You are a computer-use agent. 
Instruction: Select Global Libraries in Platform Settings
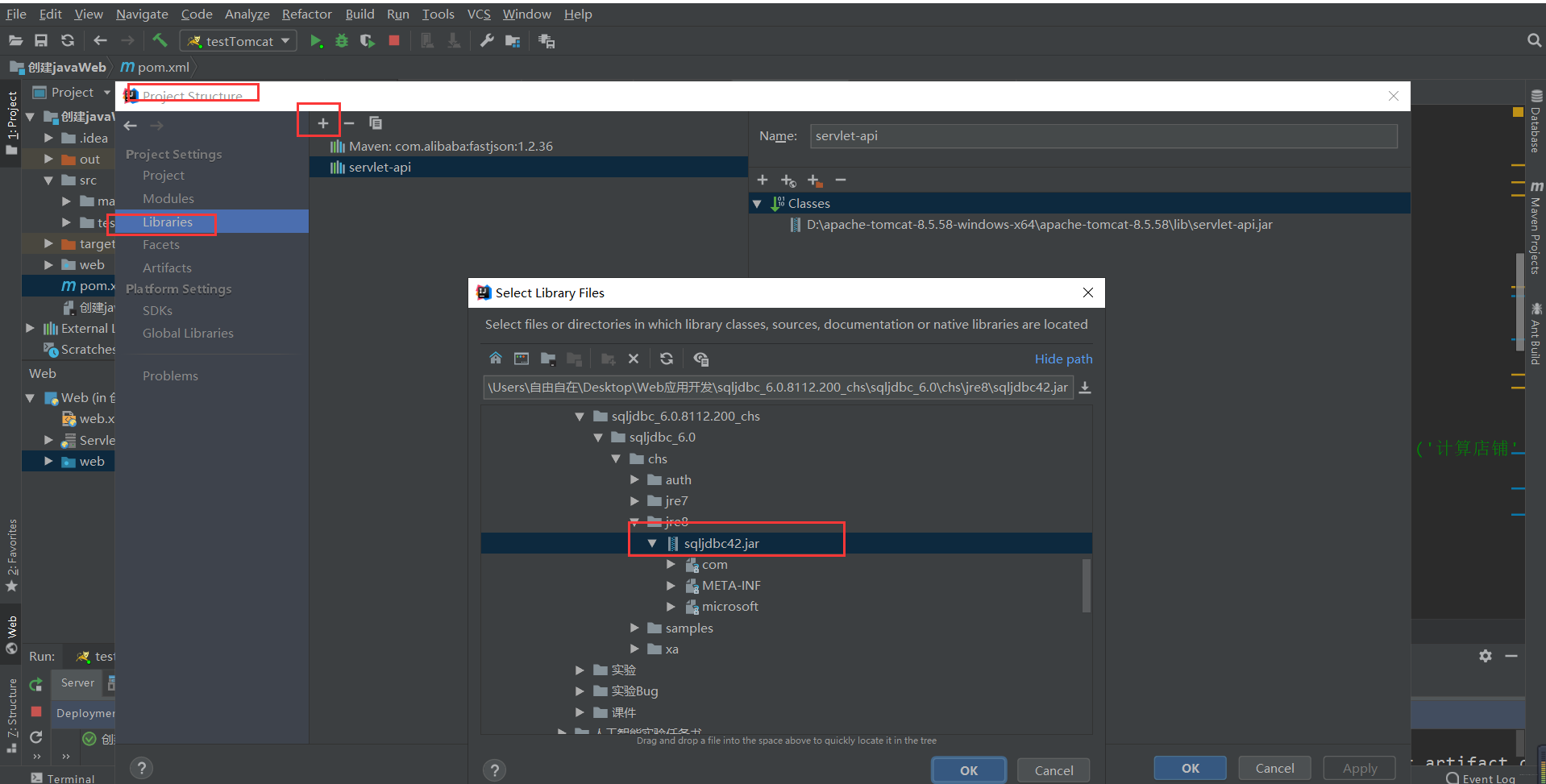coord(188,333)
